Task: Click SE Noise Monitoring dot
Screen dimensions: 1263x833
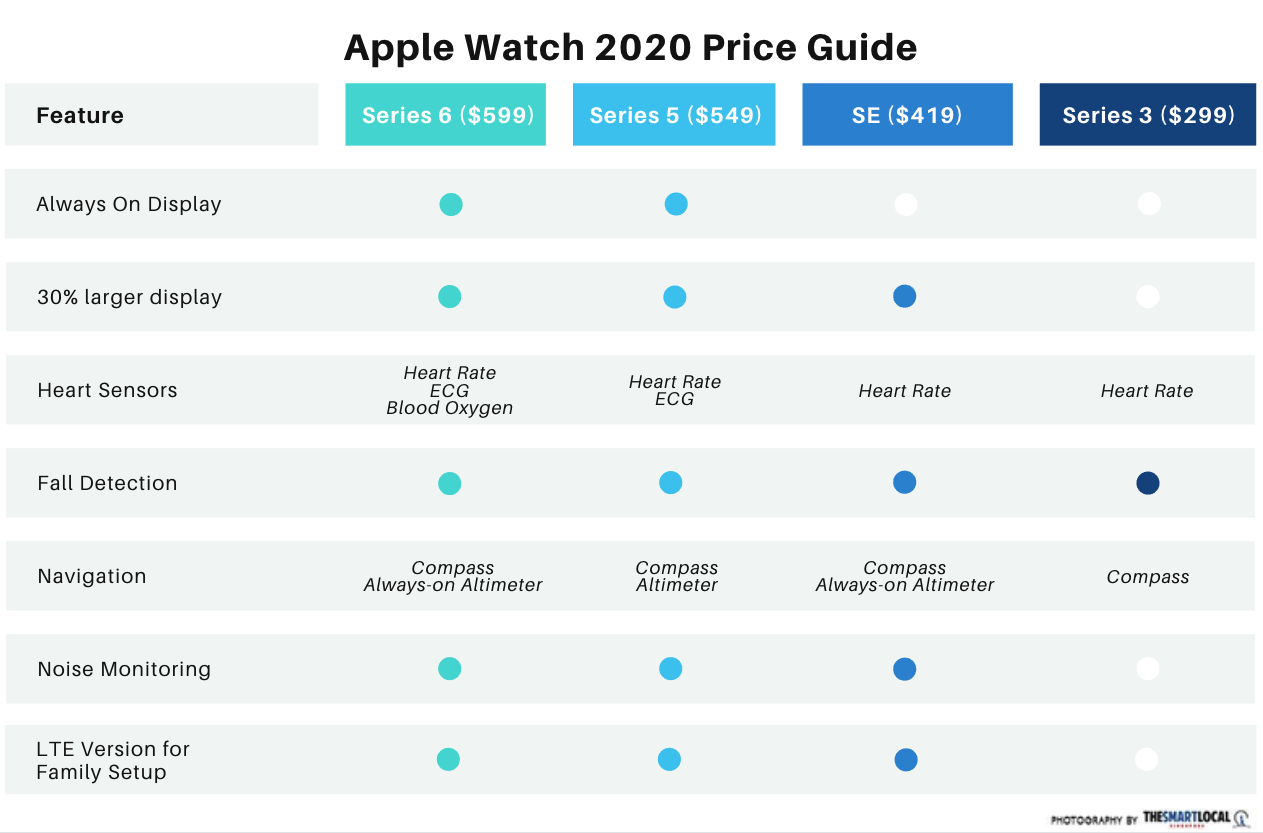Action: [x=905, y=669]
